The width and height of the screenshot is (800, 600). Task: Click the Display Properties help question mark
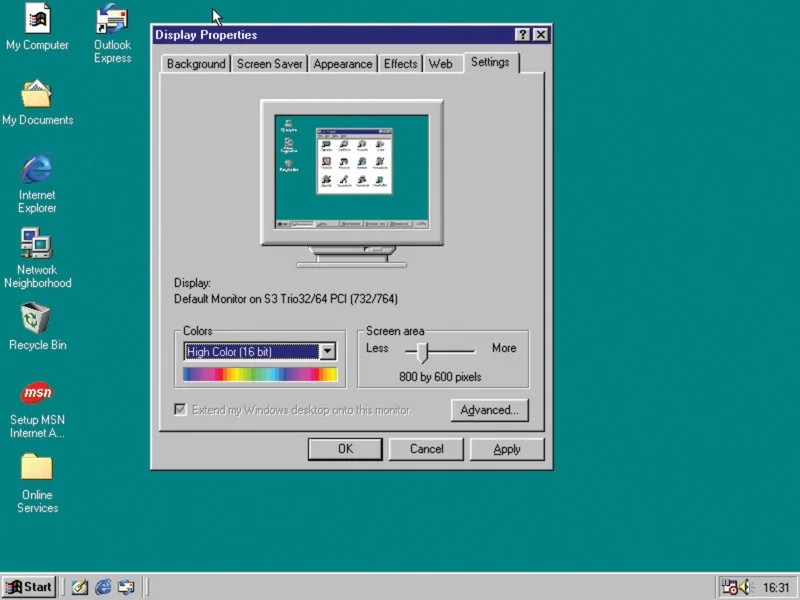point(522,34)
